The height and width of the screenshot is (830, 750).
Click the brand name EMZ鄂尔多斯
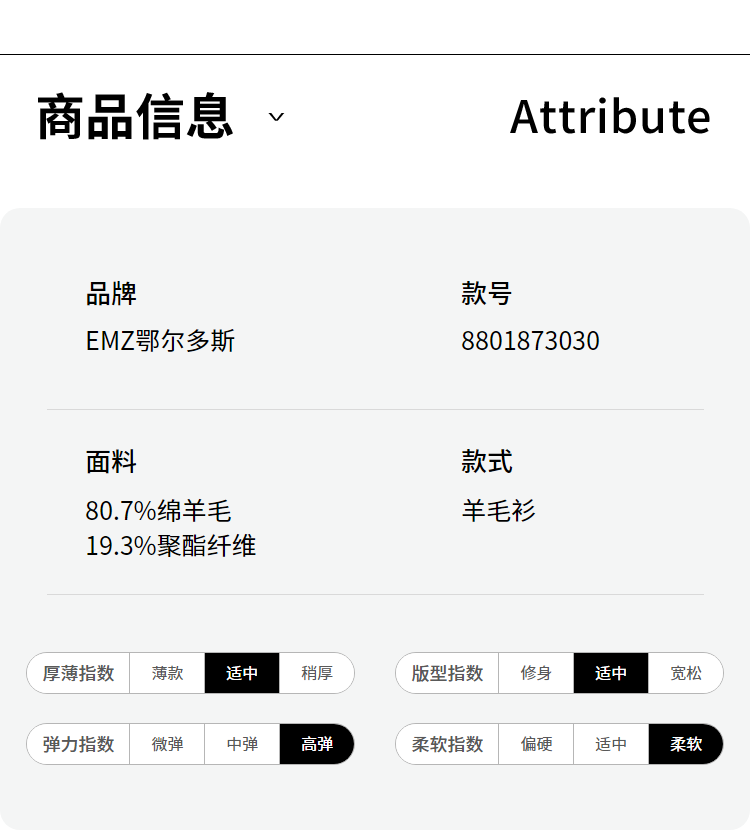[160, 341]
